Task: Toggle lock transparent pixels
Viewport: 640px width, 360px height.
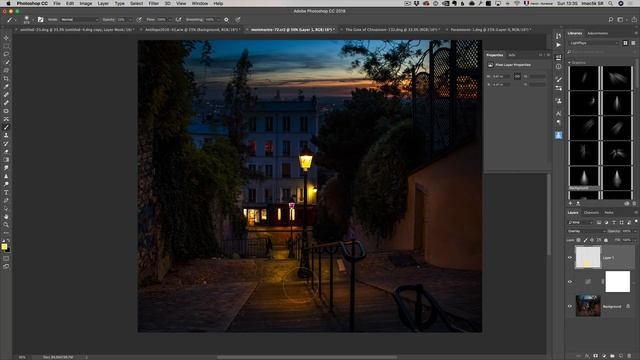Action: pos(579,240)
